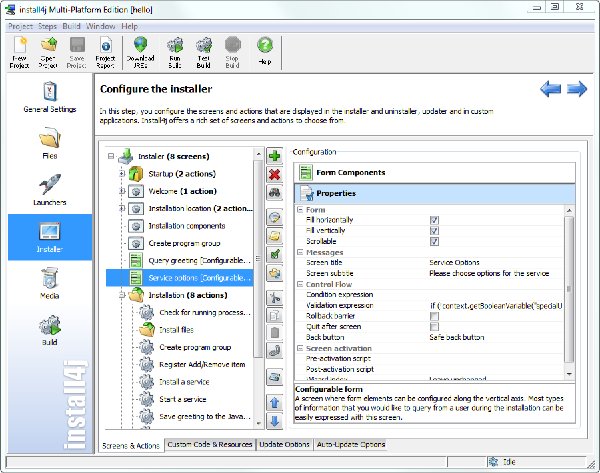Go to previous step with left arrow
This screenshot has height=473, width=600.
pos(550,89)
